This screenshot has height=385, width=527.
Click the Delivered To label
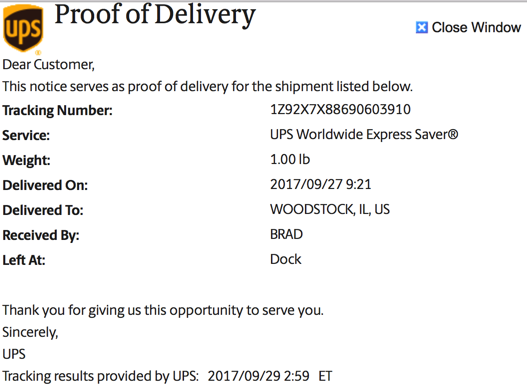[x=43, y=210]
